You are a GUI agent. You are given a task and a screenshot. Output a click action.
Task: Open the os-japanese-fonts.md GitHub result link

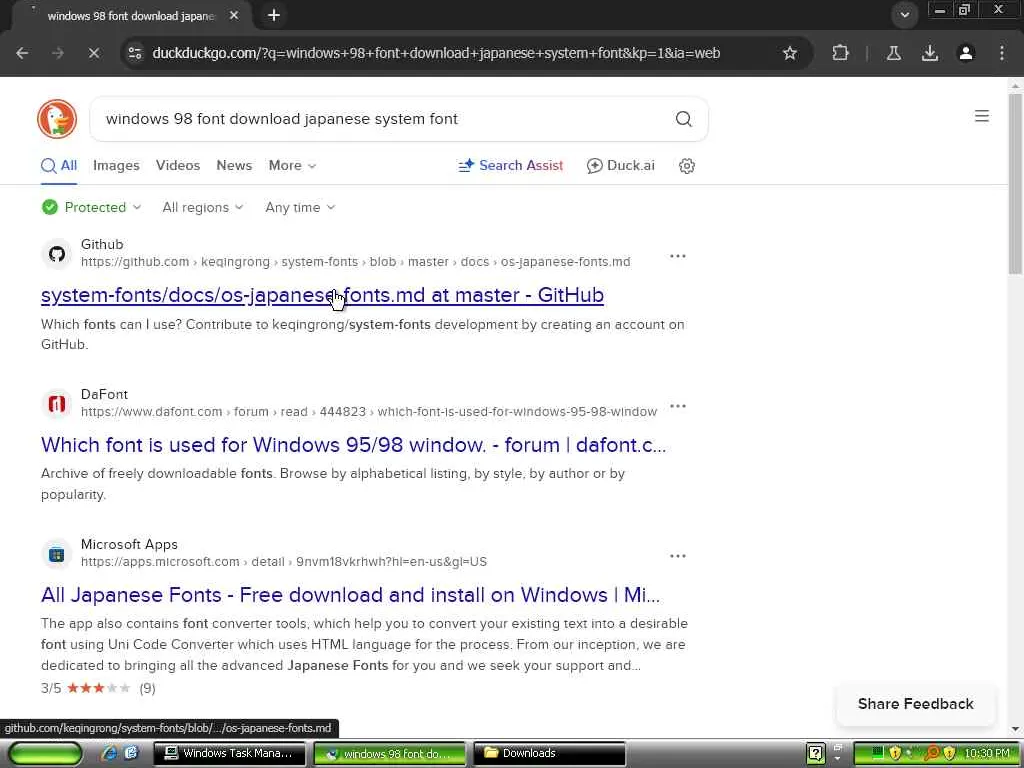322,295
